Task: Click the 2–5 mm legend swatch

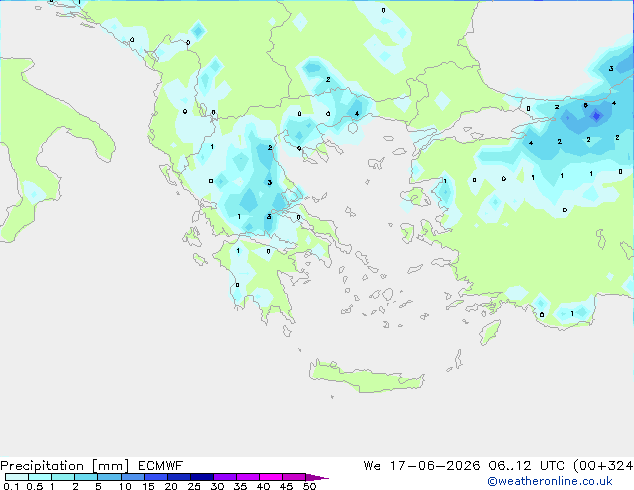Action: click(86, 477)
